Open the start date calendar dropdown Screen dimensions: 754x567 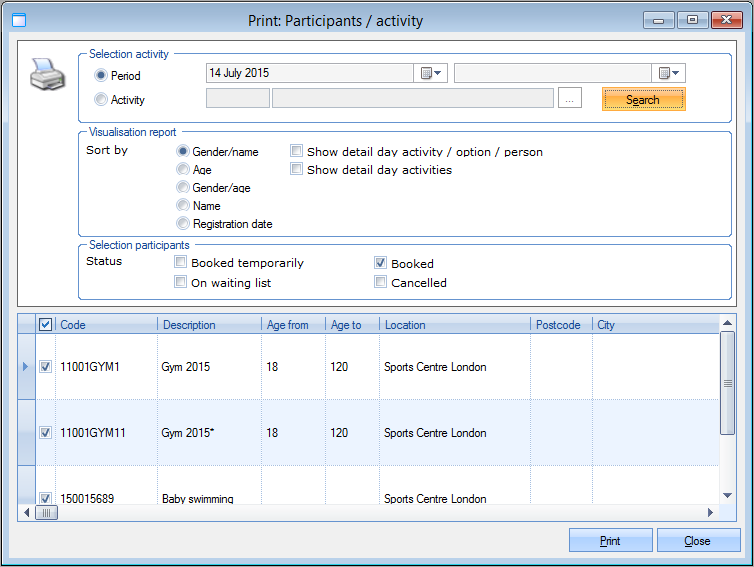pos(432,73)
